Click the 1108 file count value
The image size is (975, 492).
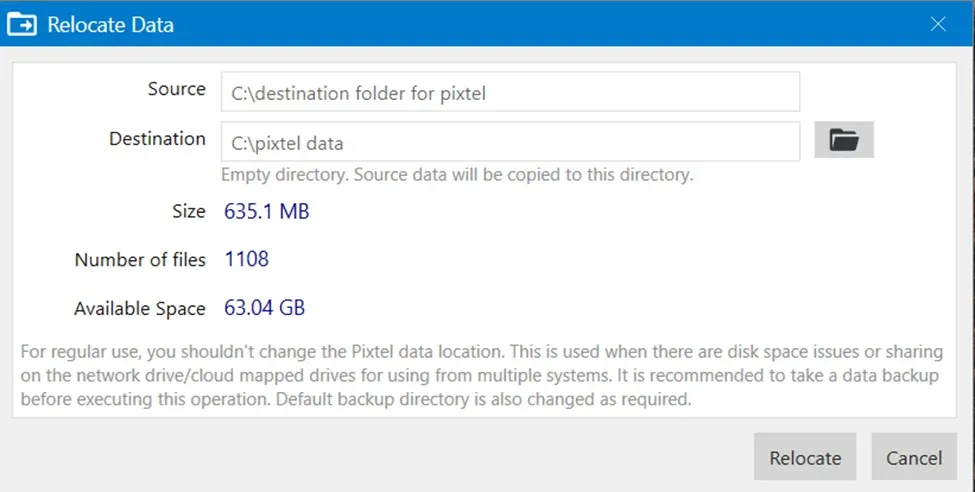point(246,259)
